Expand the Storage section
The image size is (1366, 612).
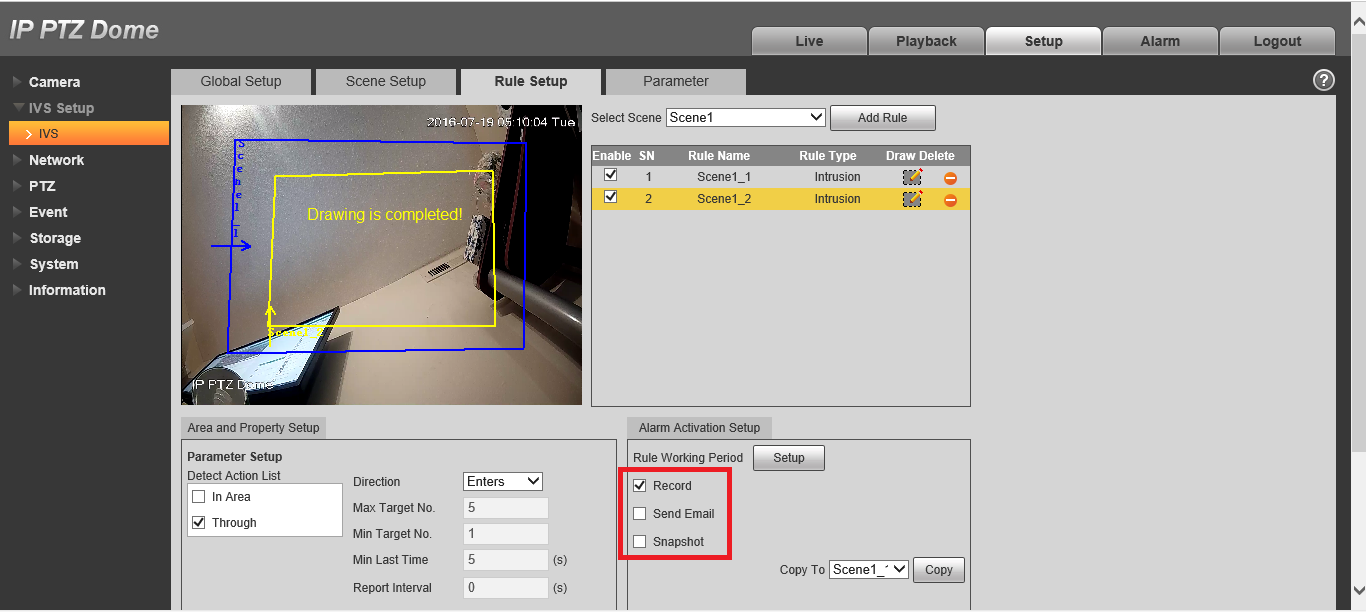point(55,238)
